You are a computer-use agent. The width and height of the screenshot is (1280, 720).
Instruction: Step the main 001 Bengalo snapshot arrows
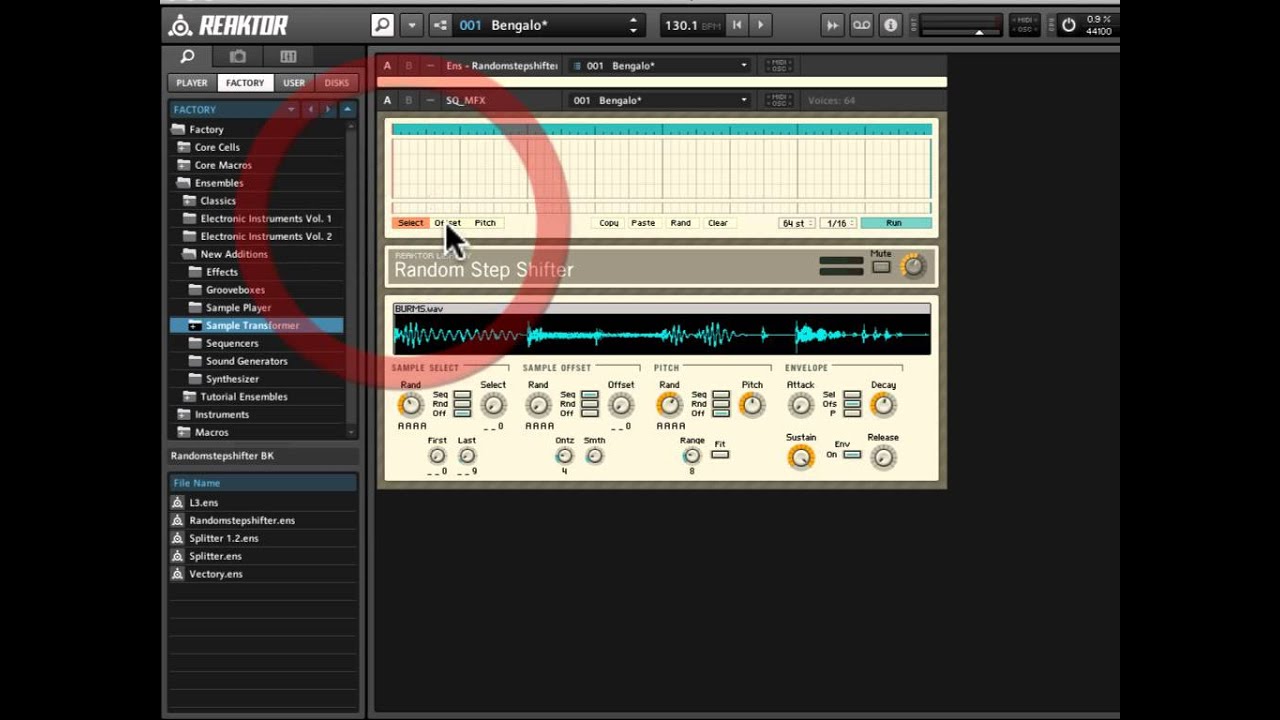point(633,25)
